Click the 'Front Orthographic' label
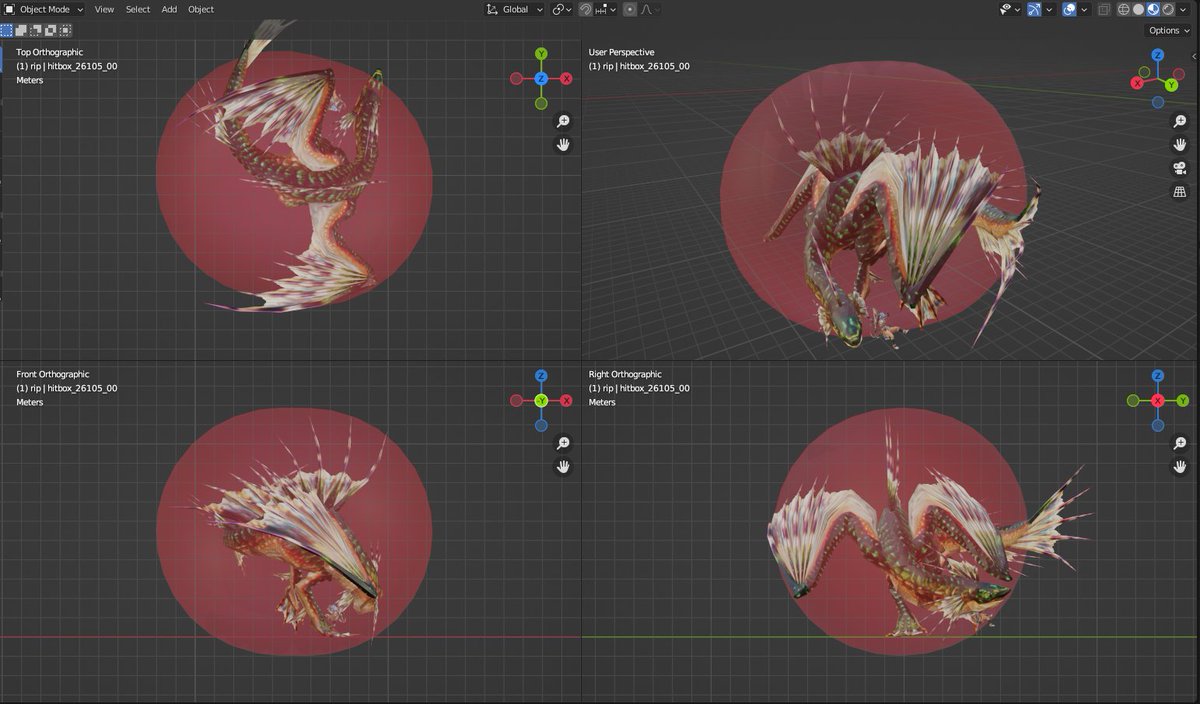This screenshot has width=1200, height=704. (52, 374)
